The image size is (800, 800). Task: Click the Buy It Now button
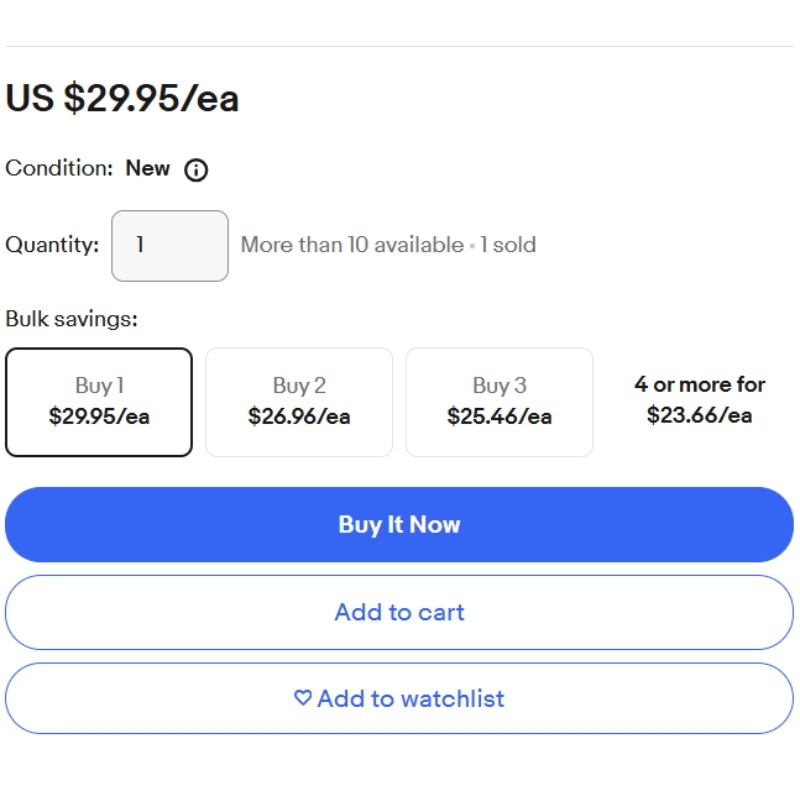point(399,524)
